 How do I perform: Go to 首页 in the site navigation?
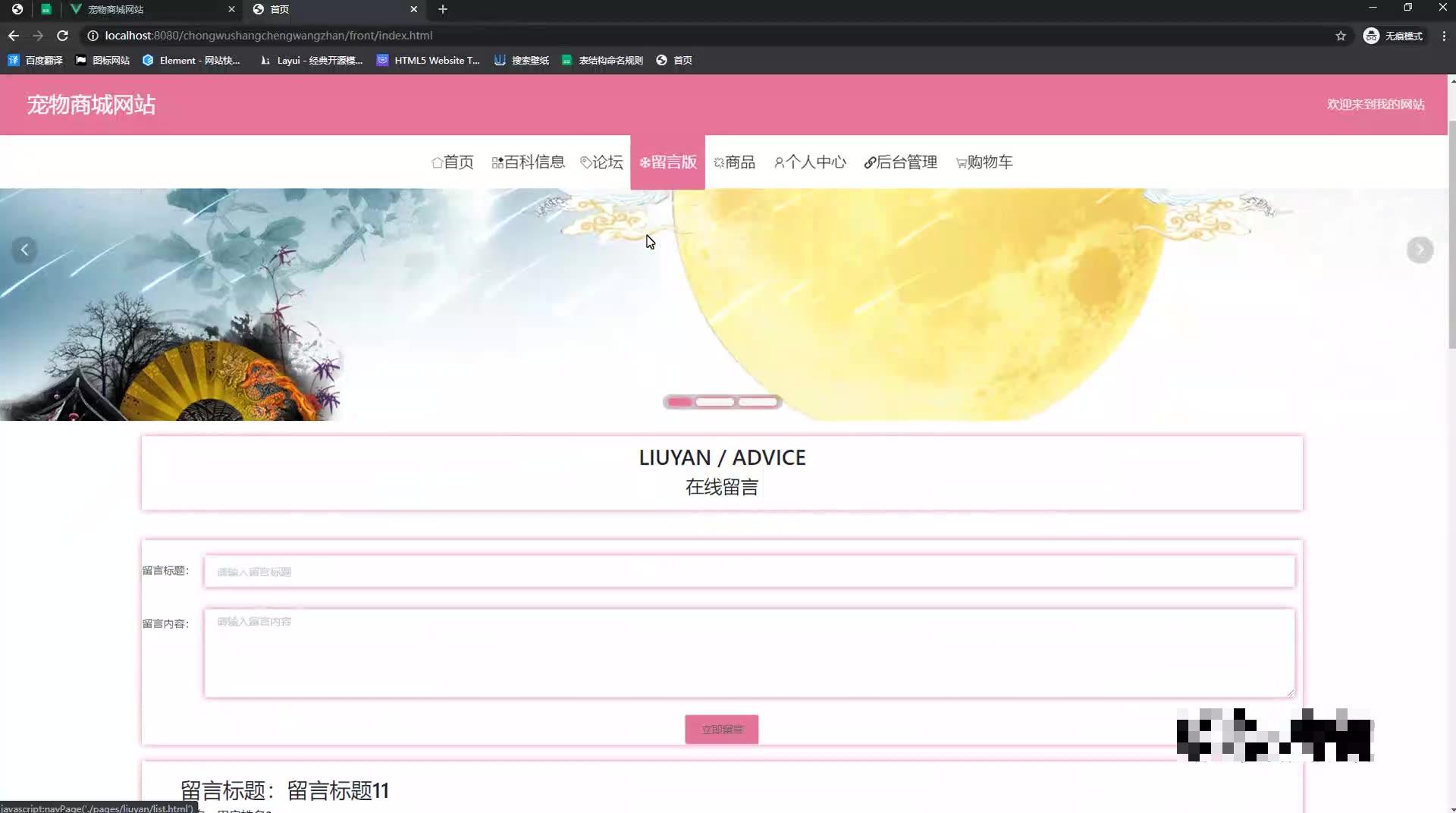pos(453,162)
